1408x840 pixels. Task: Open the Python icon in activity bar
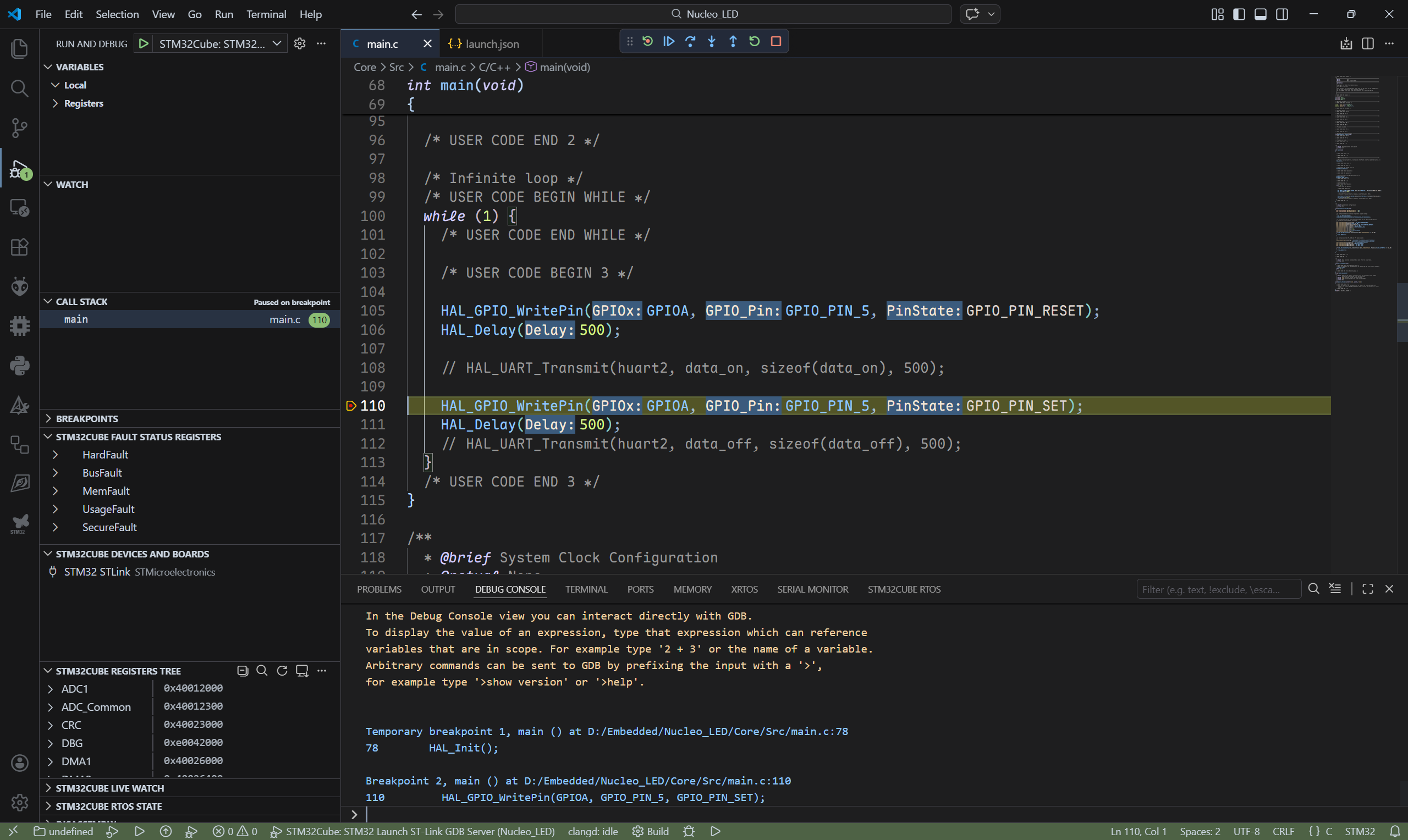tap(19, 366)
